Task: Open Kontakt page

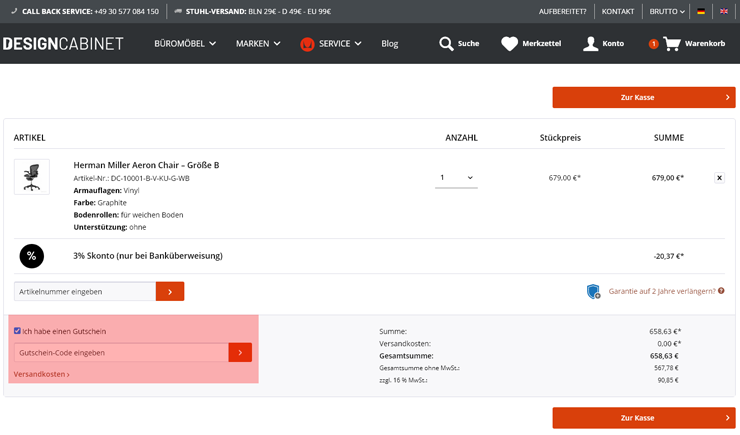Action: click(x=618, y=11)
